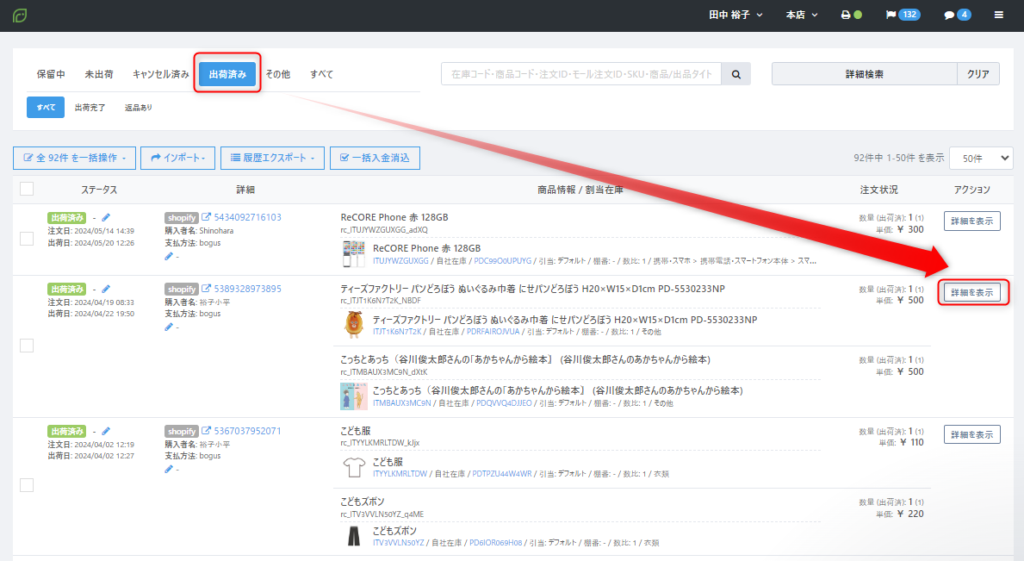This screenshot has height=561, width=1024.
Task: Check the row for order 5389328973895
Action: (x=27, y=345)
